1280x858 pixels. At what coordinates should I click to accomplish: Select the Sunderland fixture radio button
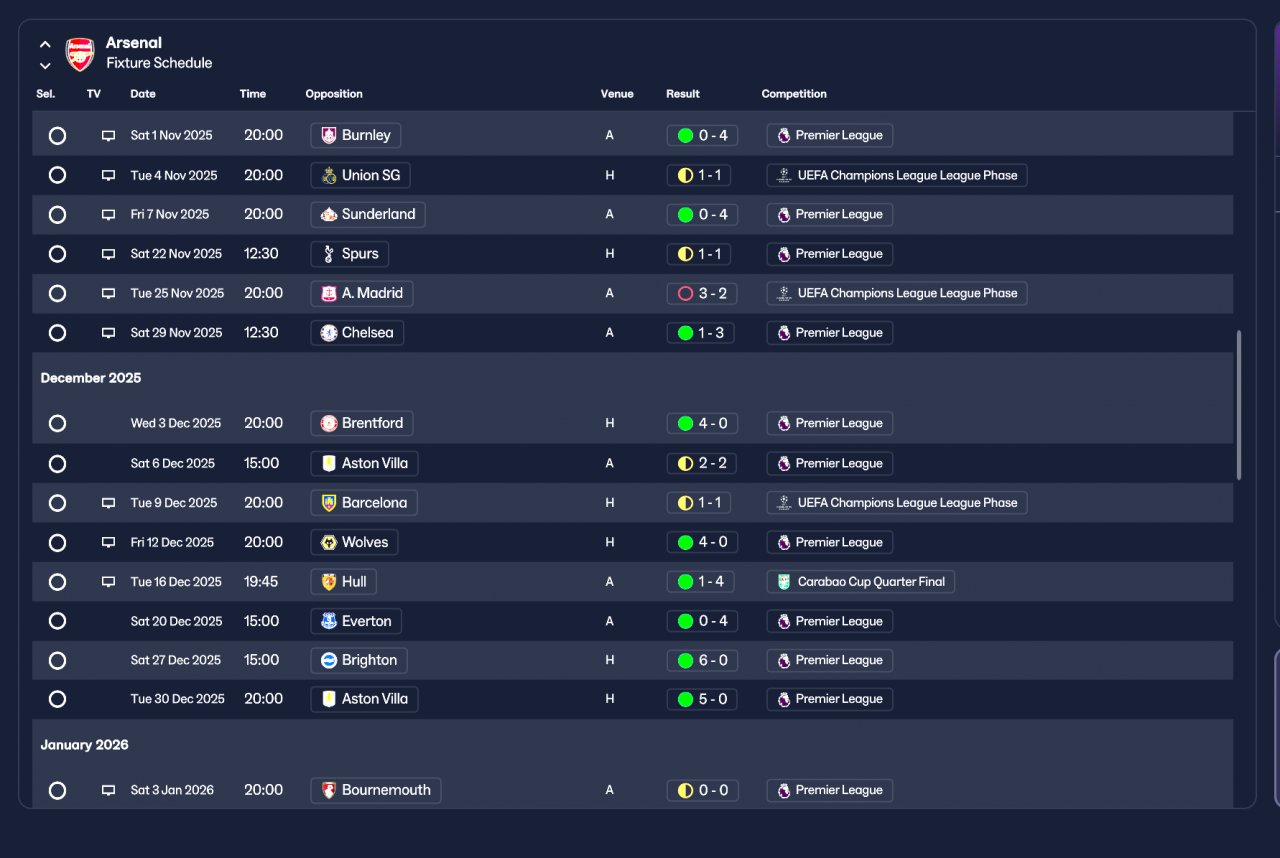point(57,214)
